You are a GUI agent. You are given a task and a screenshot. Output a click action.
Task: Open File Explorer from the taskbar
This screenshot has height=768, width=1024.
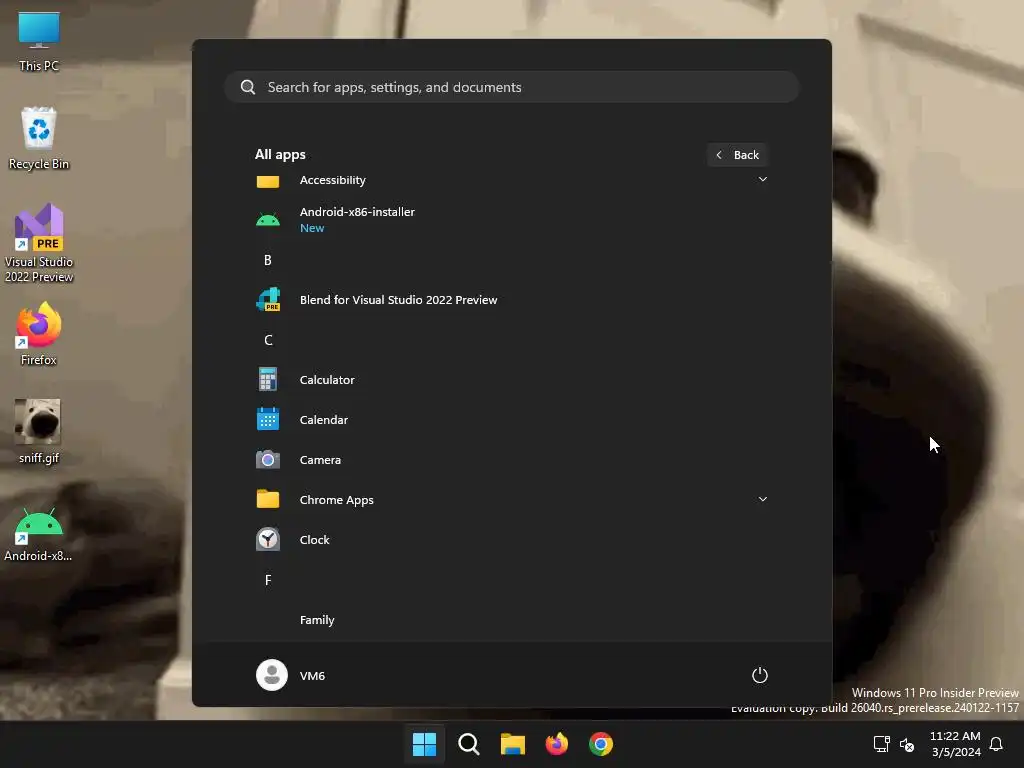[513, 744]
